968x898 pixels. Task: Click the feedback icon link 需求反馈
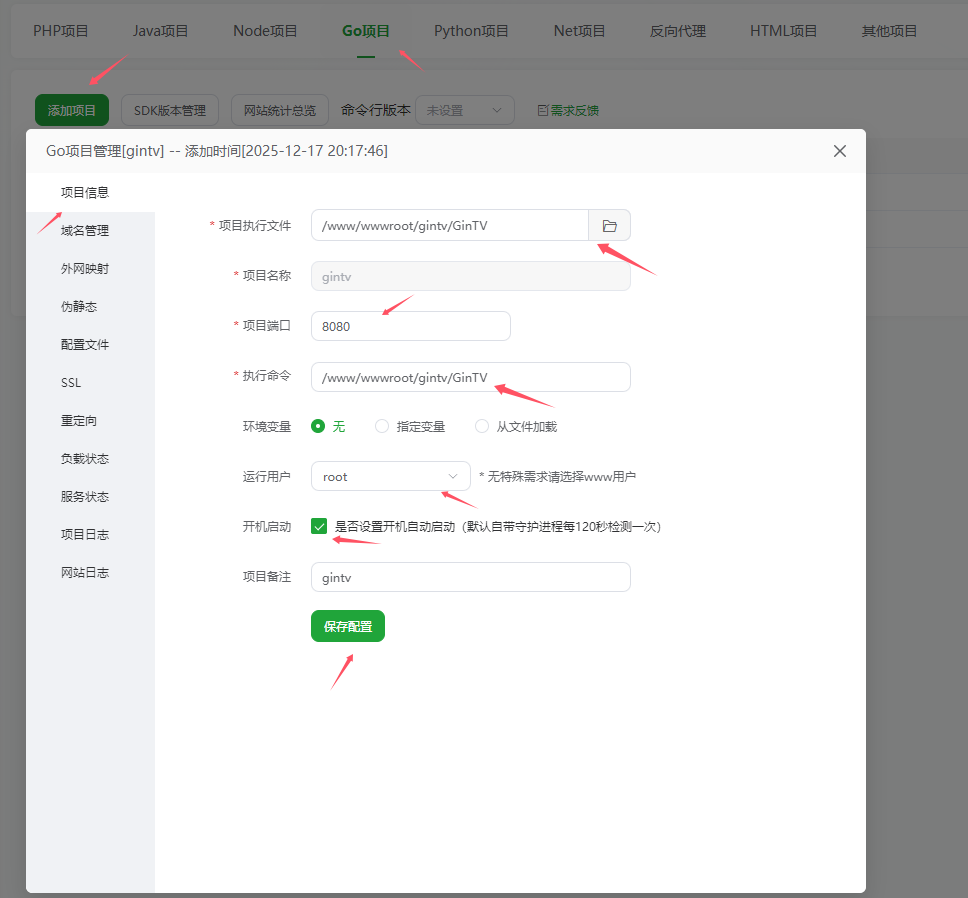click(568, 111)
